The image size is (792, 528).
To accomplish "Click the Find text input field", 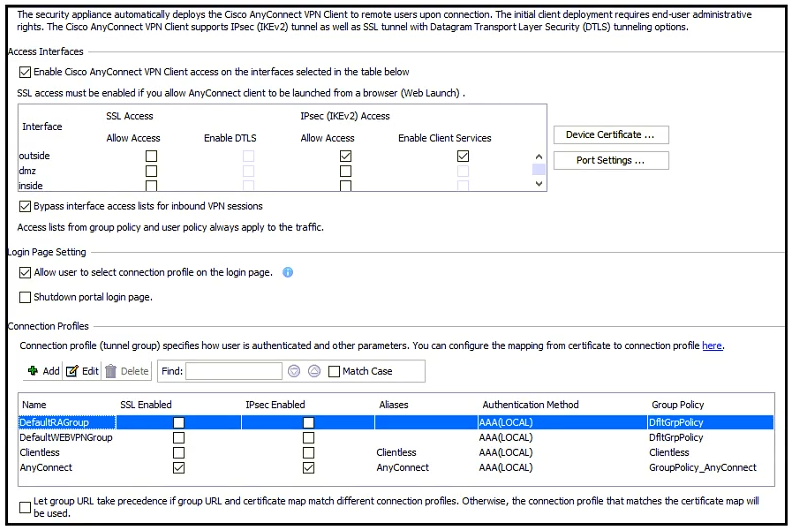I will (x=233, y=371).
